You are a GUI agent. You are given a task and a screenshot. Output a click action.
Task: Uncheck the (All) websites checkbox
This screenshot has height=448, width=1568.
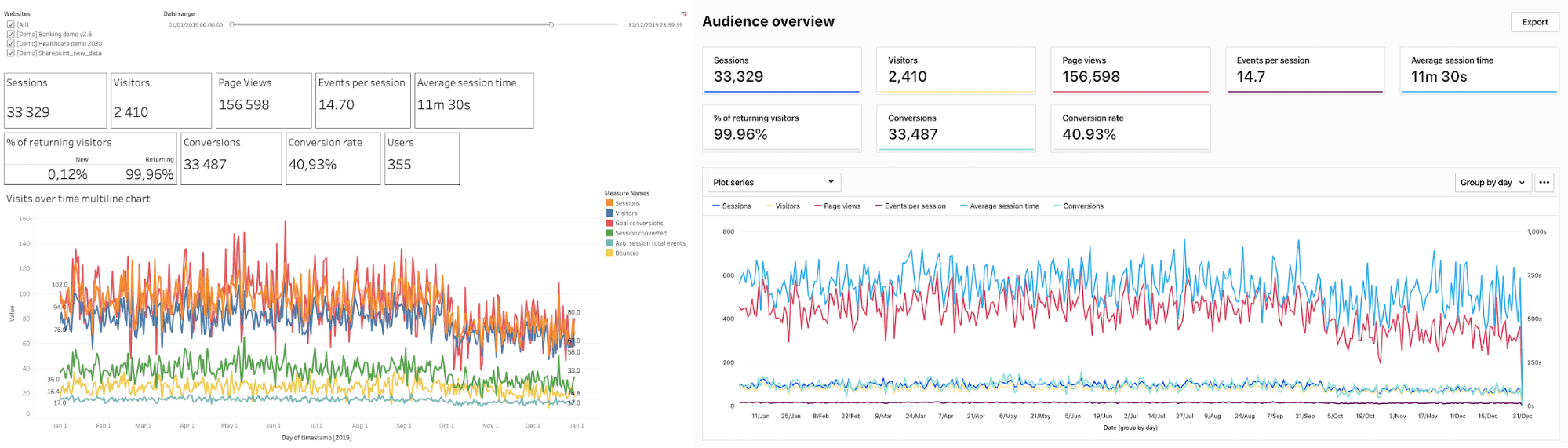coord(10,24)
